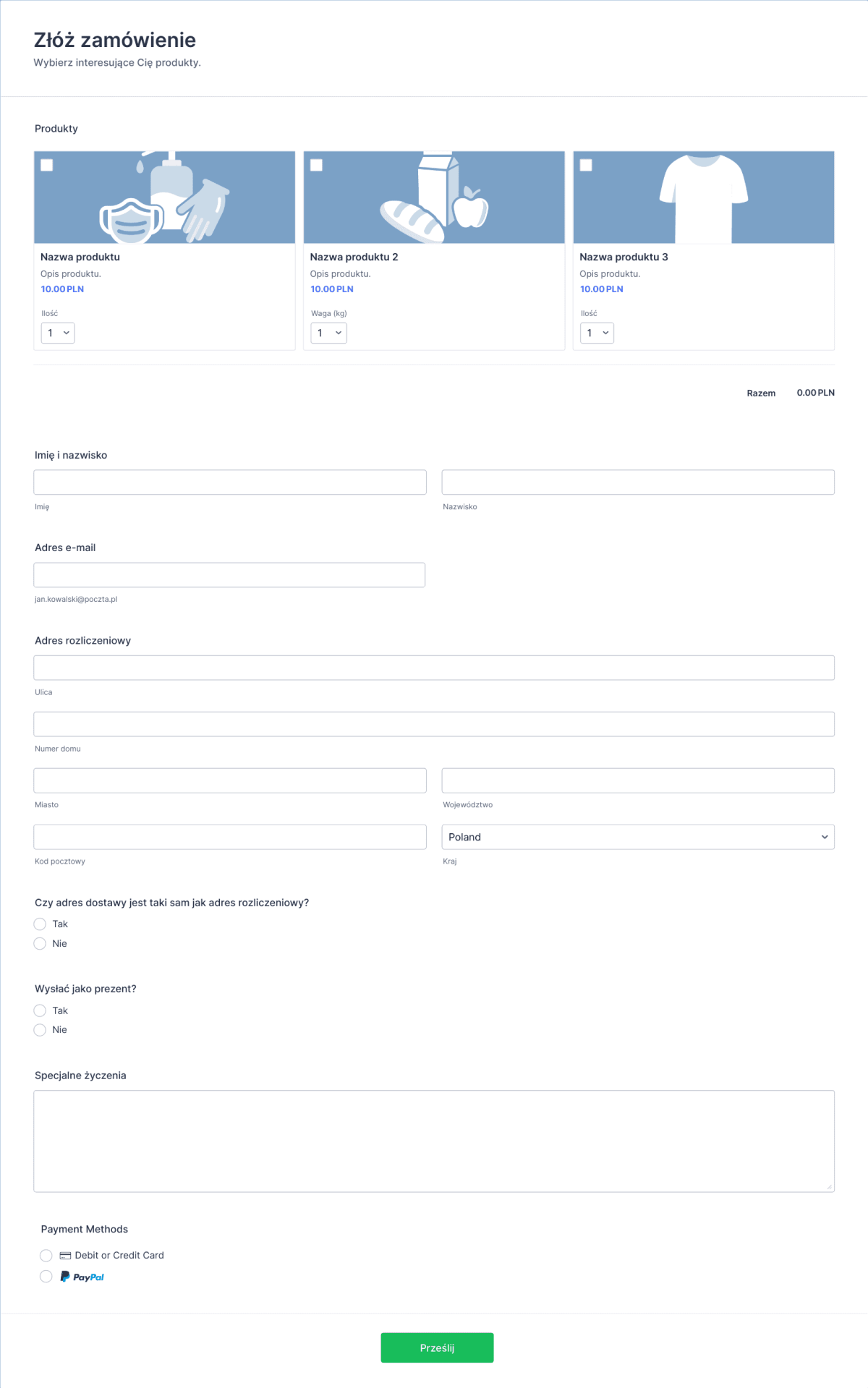Select the Debit or Credit Card payment option
The image size is (868, 1388).
(46, 1255)
